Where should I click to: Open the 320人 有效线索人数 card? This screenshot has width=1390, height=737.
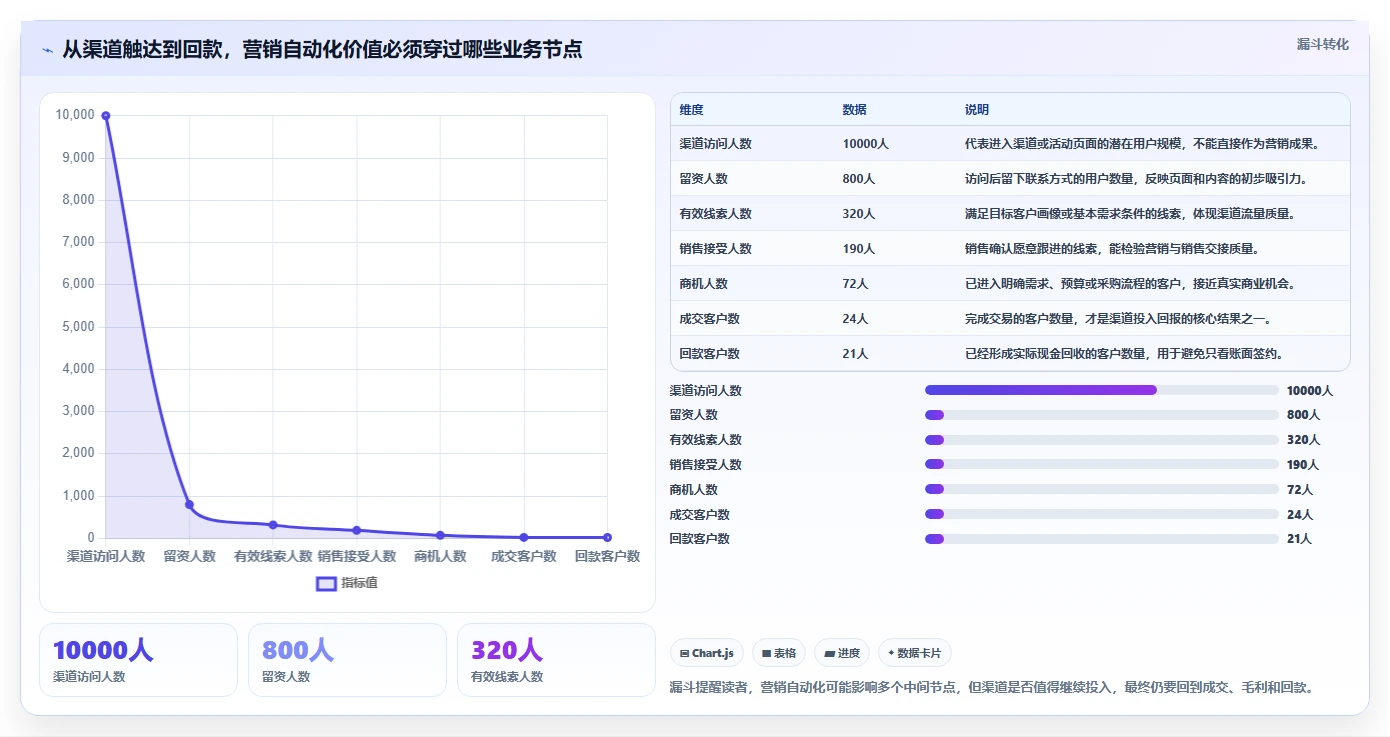(556, 660)
